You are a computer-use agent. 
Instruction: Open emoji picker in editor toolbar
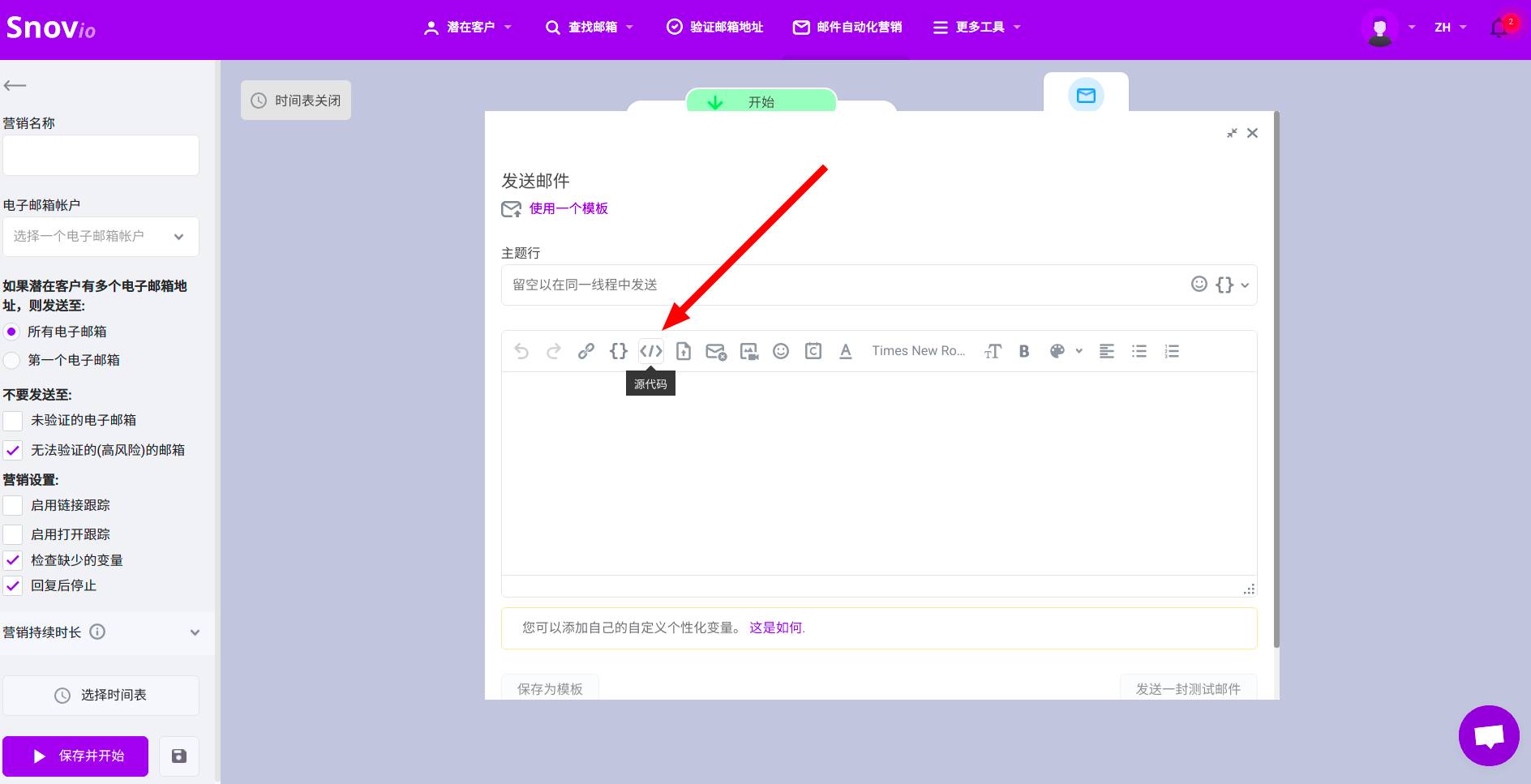(x=781, y=351)
